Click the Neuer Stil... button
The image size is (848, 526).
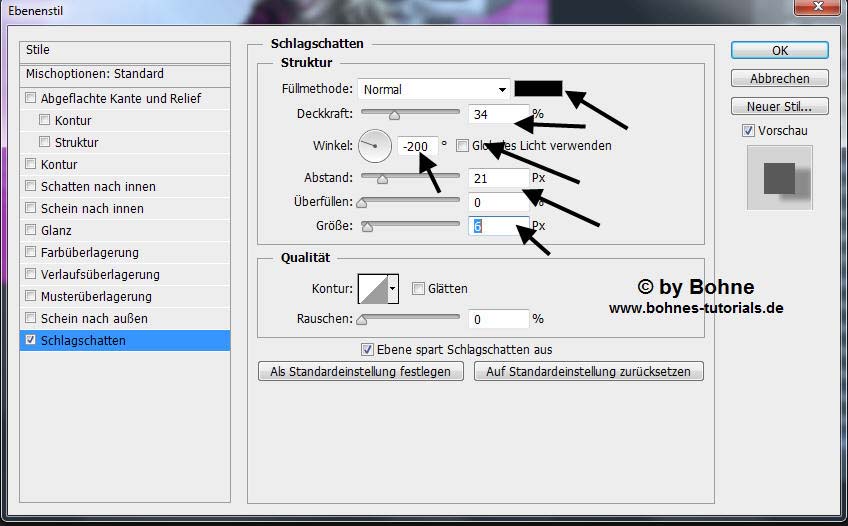point(779,106)
